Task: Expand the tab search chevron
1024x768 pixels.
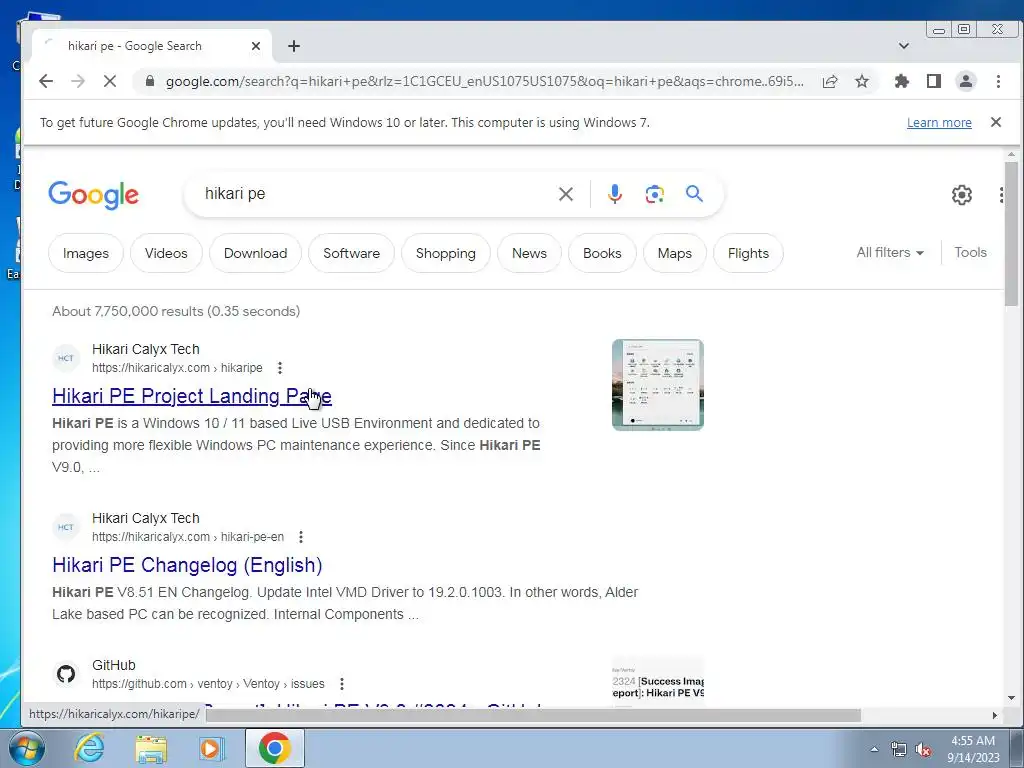Action: 904,46
